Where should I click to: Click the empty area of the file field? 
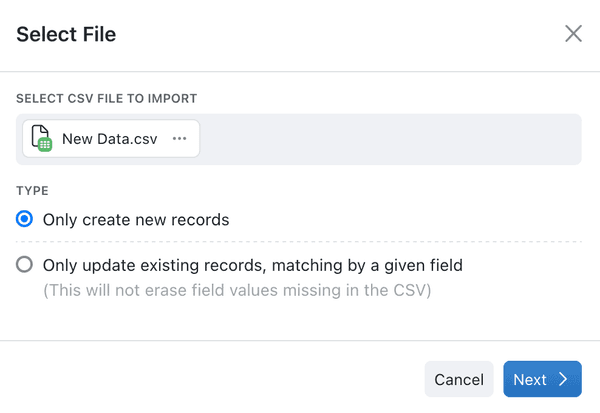click(x=390, y=139)
